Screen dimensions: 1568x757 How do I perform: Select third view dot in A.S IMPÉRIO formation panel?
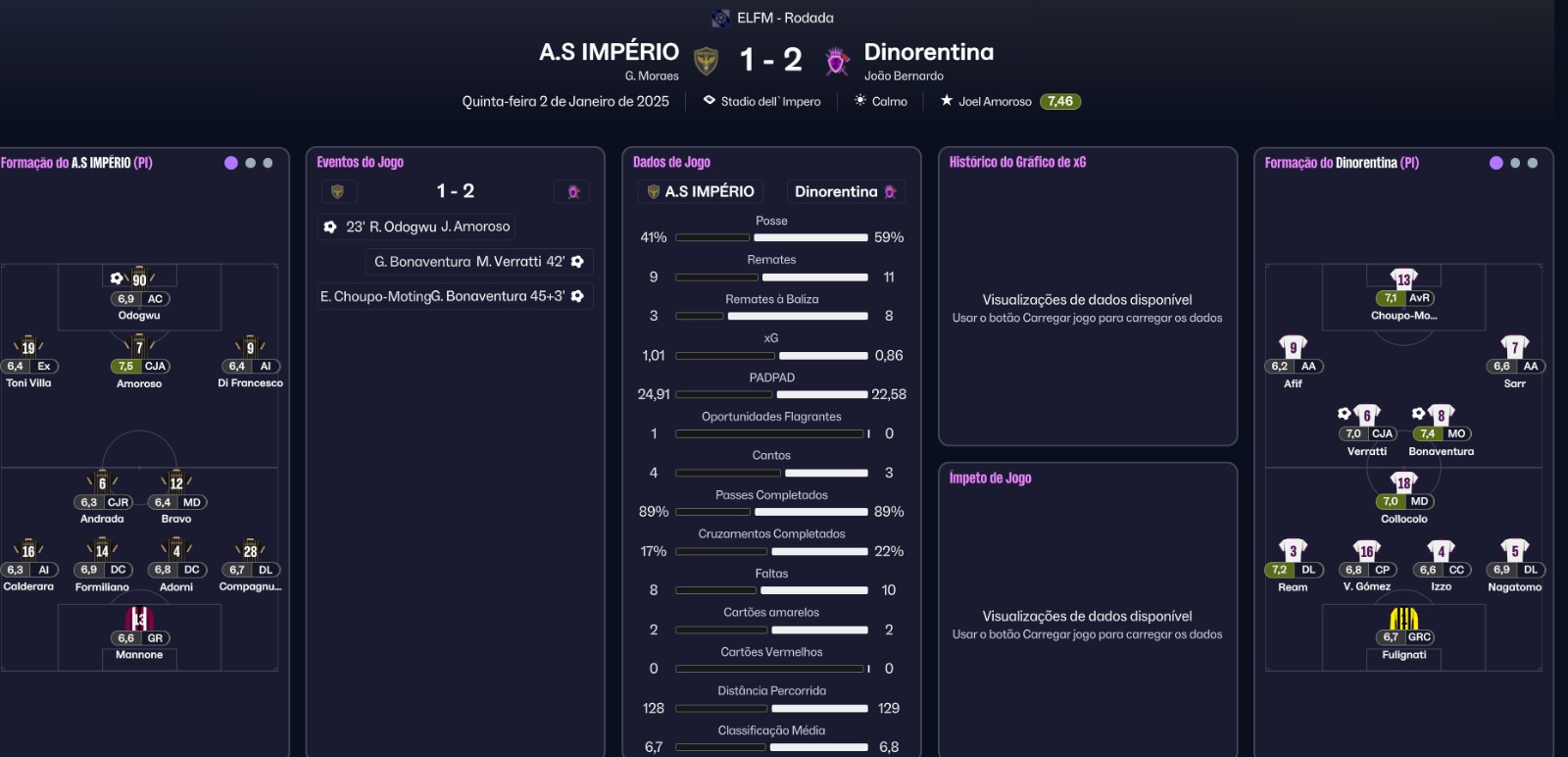[x=268, y=163]
